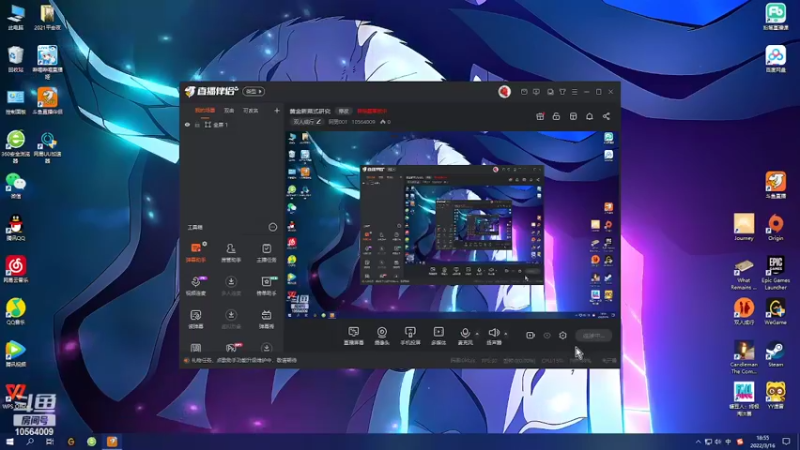
Task: Expand the system tray hidden icons chevron
Action: click(x=698, y=442)
